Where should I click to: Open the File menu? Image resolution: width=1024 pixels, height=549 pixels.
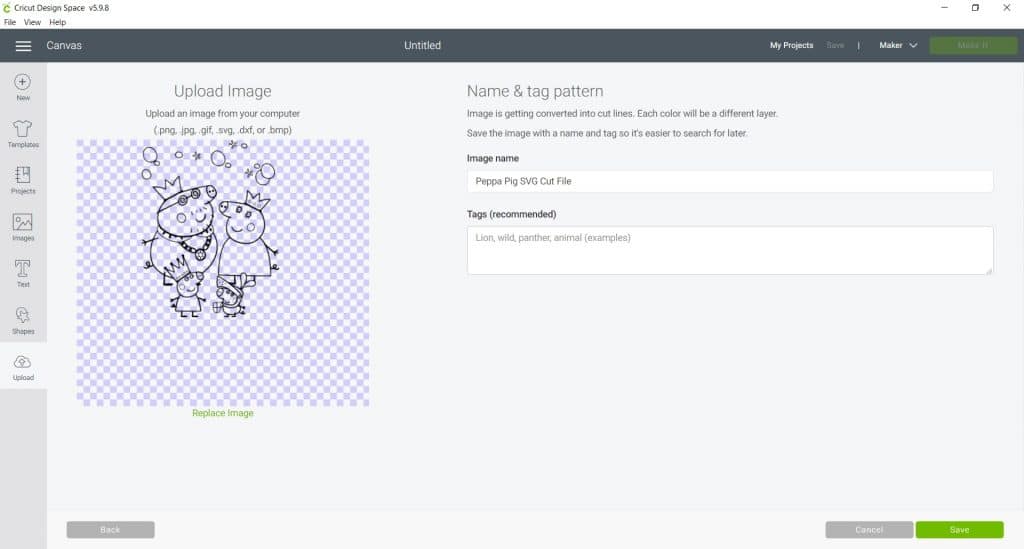[10, 22]
